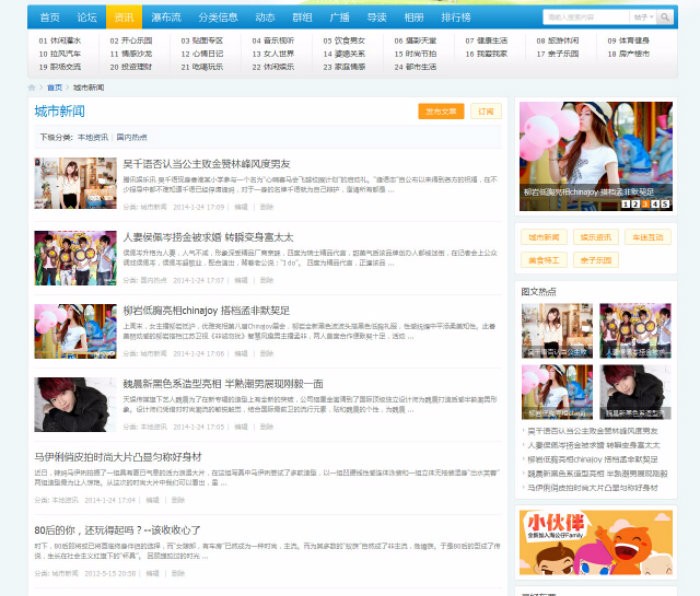
Task: Click the 城市新闻 sidebar tag button
Action: (544, 237)
